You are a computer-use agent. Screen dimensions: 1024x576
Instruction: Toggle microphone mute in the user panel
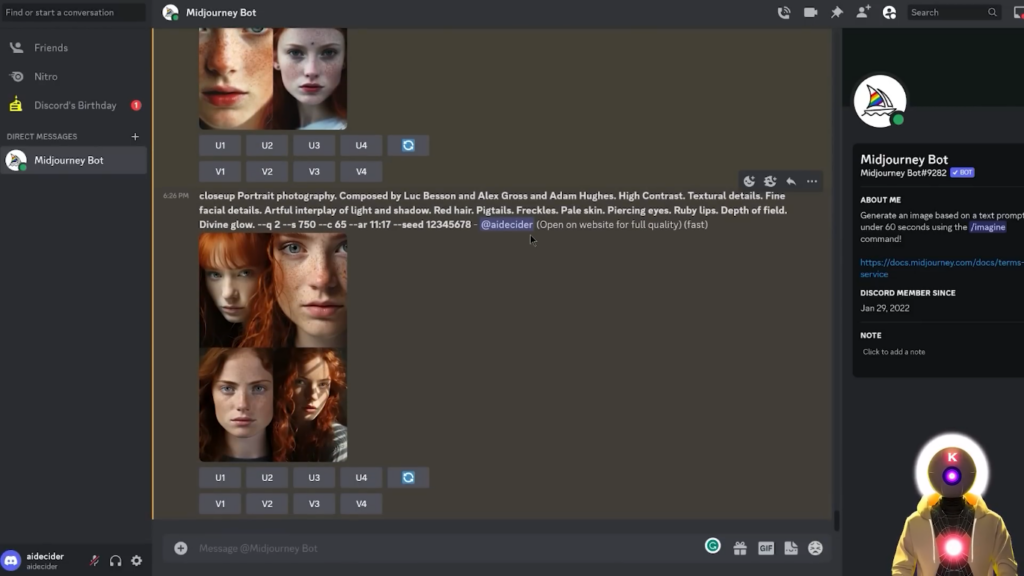94,561
